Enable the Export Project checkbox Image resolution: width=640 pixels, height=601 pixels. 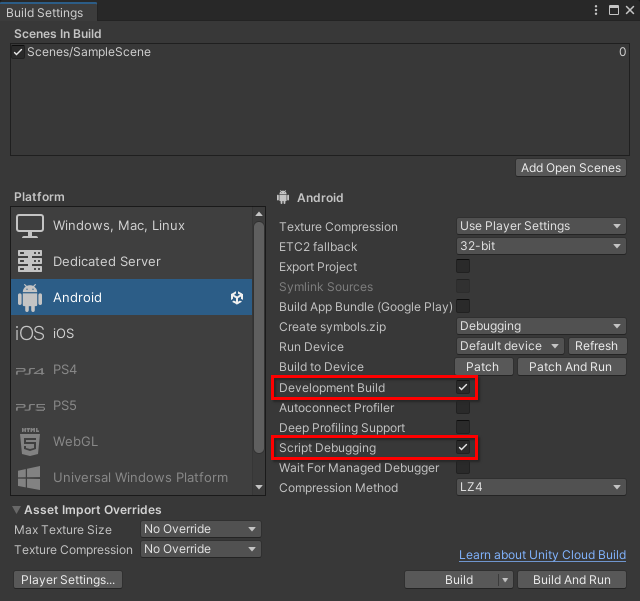[x=463, y=266]
